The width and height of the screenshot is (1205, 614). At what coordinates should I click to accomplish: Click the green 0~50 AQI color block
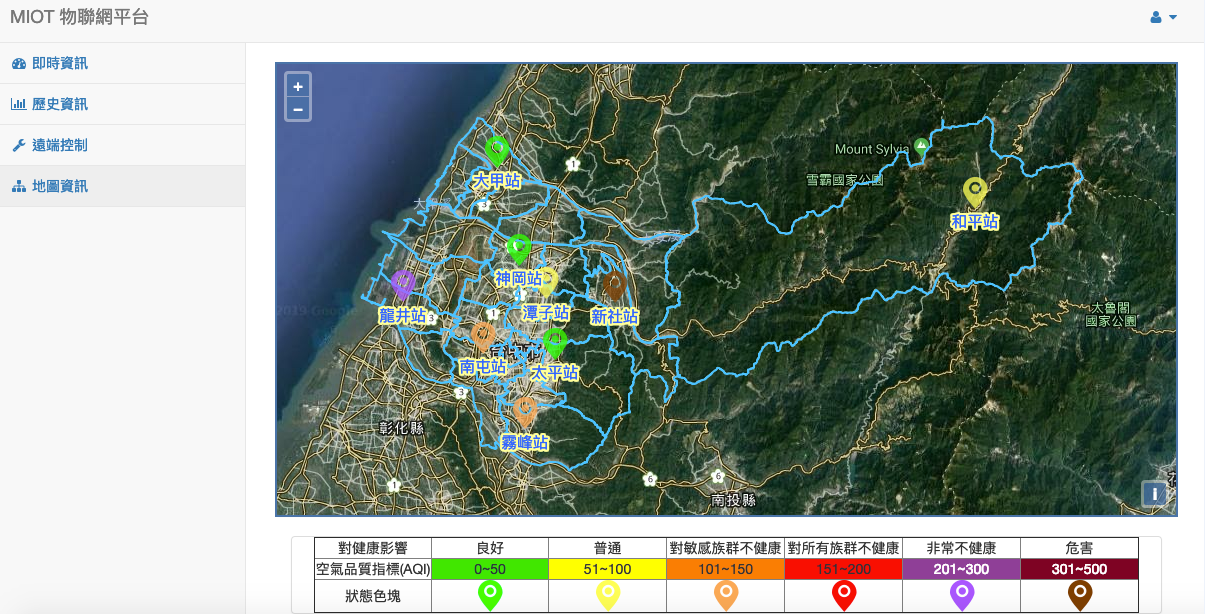(x=490, y=569)
